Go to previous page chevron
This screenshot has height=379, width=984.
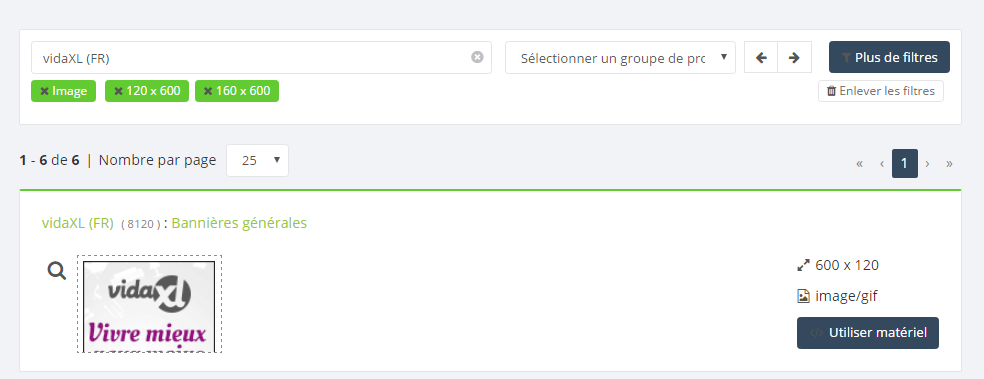tap(882, 164)
